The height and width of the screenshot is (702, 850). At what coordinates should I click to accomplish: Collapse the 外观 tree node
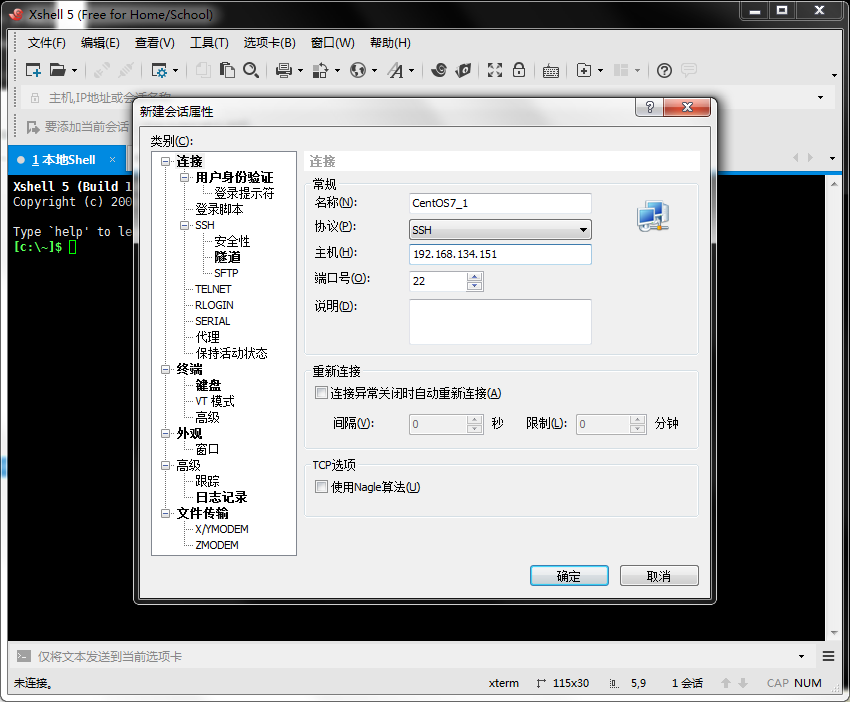click(166, 433)
